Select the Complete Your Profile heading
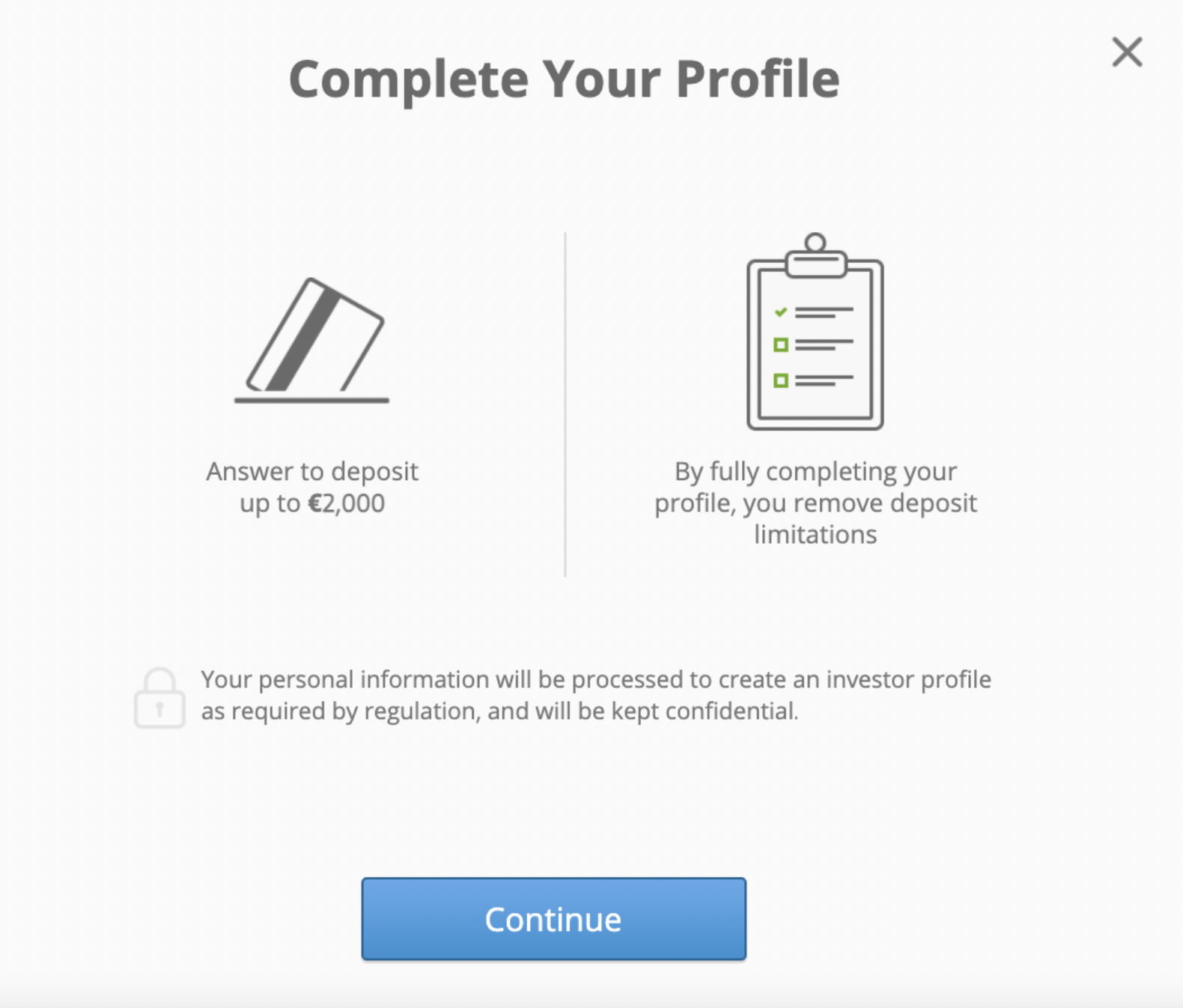The image size is (1183, 1008). pyautogui.click(x=565, y=79)
